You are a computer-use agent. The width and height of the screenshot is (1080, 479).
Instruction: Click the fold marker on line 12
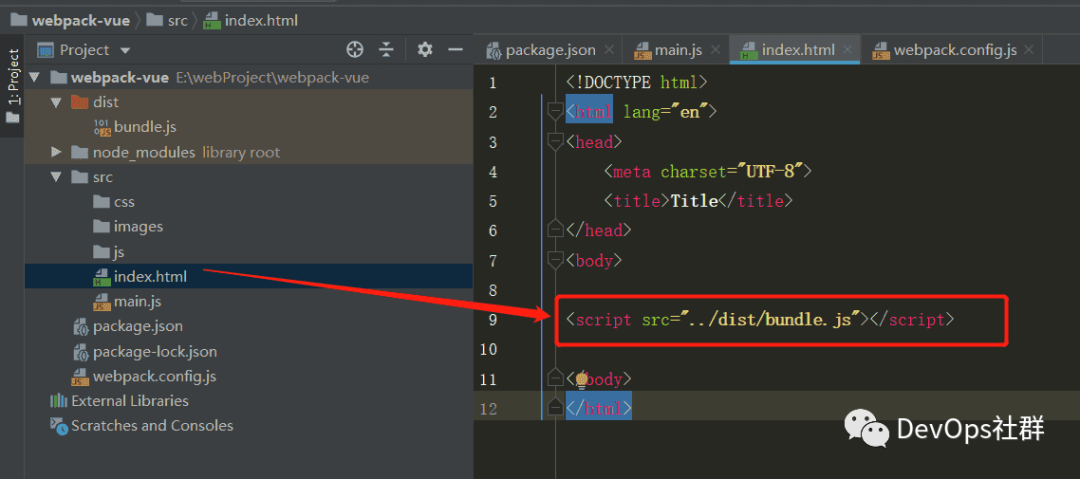pos(555,409)
